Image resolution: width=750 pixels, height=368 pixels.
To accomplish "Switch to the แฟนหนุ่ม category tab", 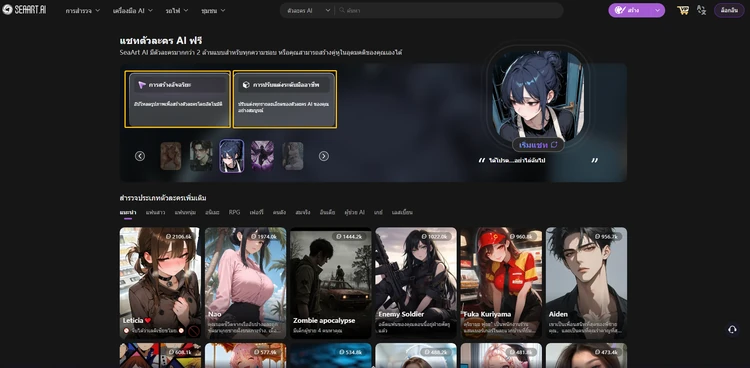I will click(185, 212).
